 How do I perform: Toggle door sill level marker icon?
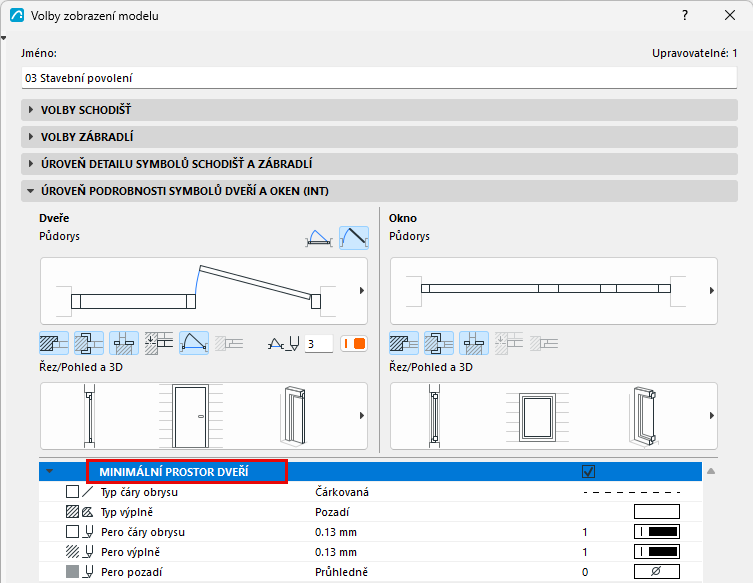159,343
